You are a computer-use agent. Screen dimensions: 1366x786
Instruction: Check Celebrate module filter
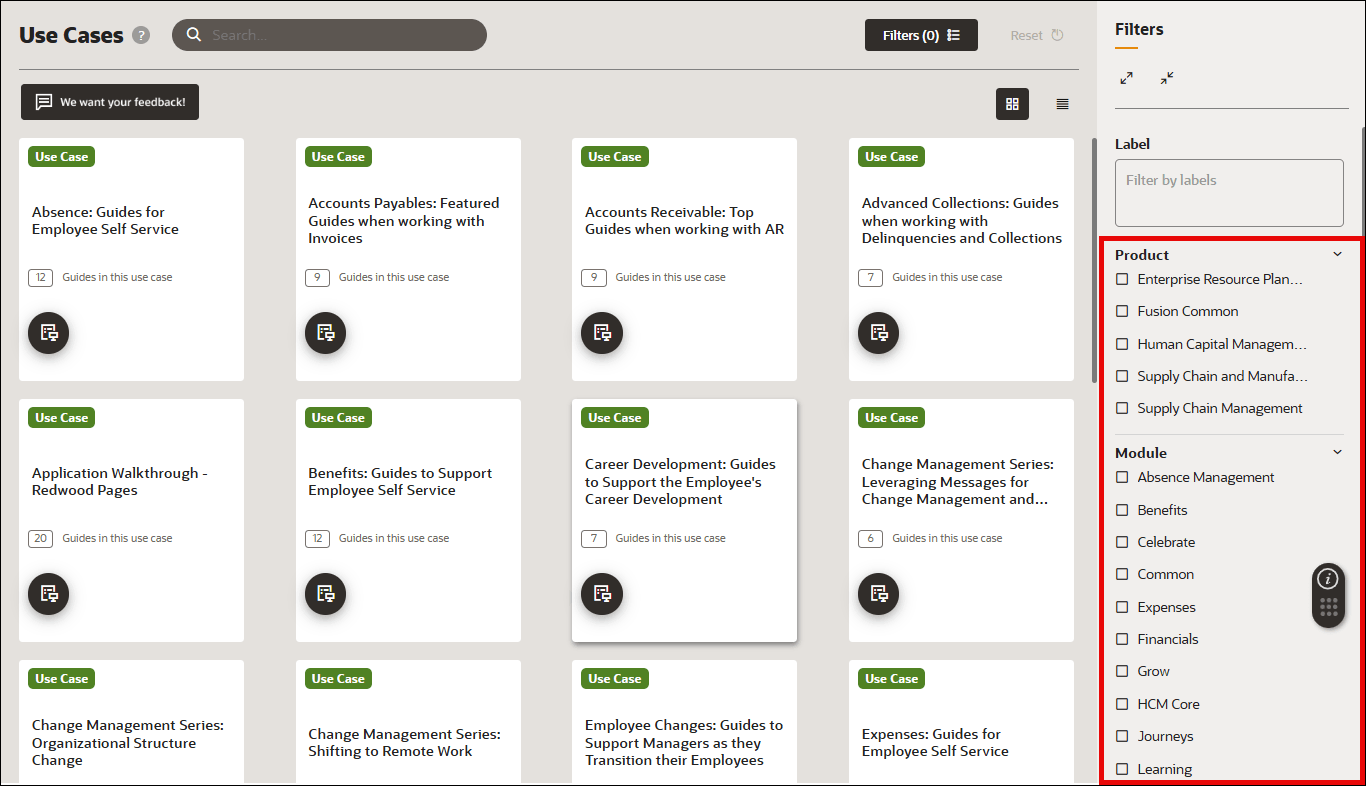point(1122,542)
